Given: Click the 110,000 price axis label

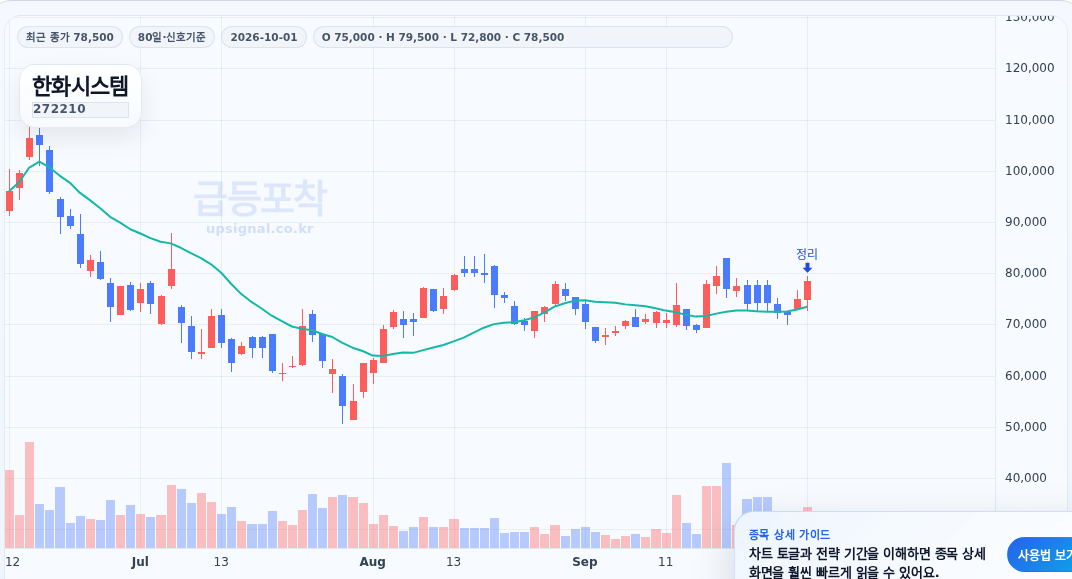Looking at the screenshot, I should click(x=1030, y=120).
